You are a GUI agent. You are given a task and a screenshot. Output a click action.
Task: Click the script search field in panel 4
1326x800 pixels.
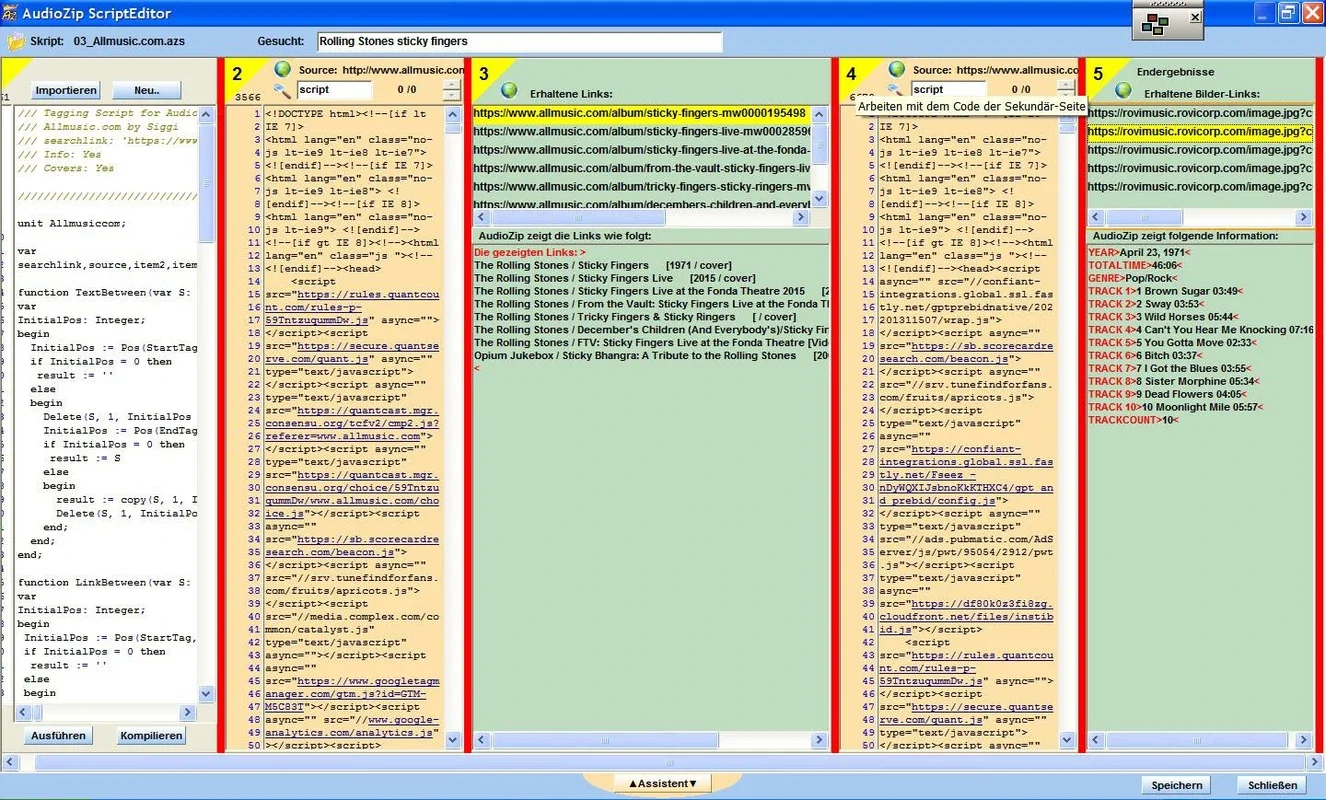coord(947,90)
